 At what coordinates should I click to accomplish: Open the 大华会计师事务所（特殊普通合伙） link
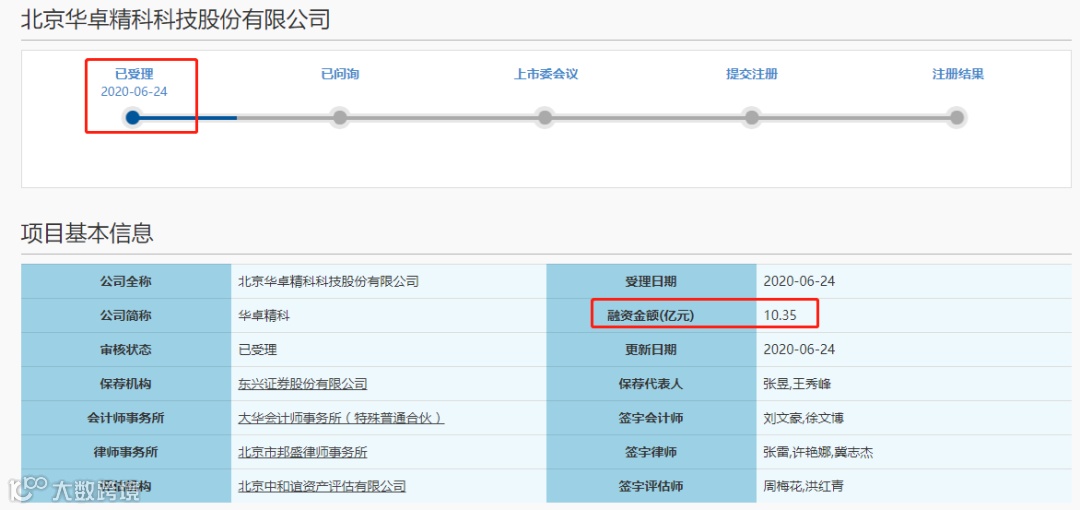pos(340,418)
